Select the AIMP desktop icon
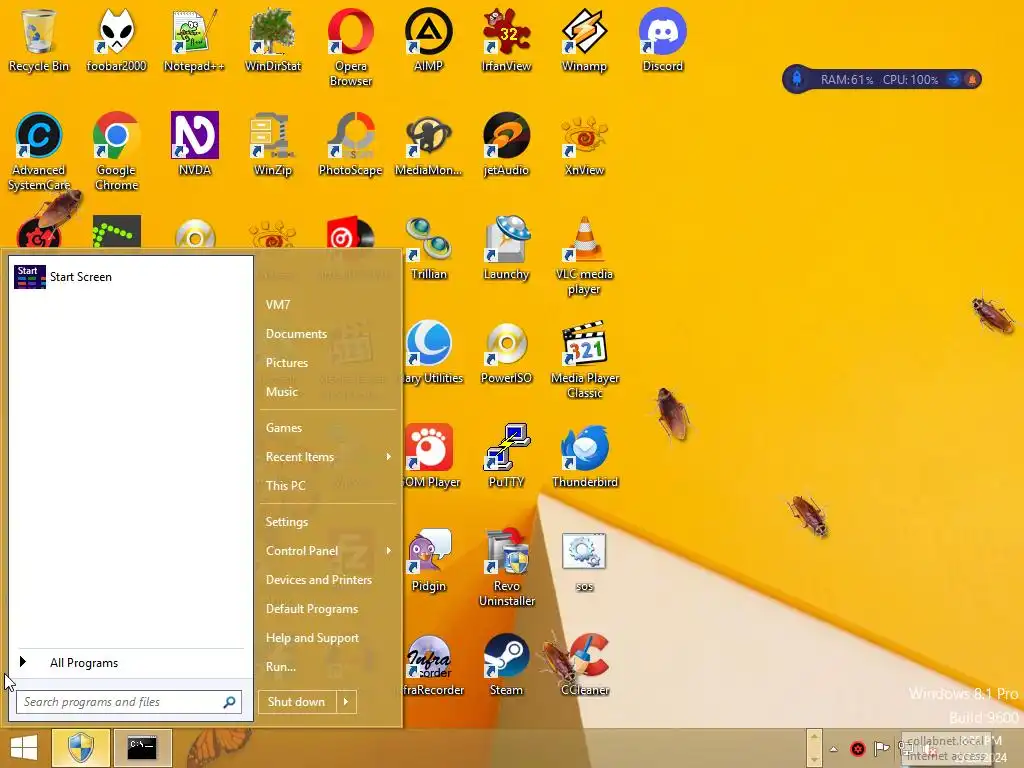This screenshot has width=1024, height=768. click(x=428, y=40)
